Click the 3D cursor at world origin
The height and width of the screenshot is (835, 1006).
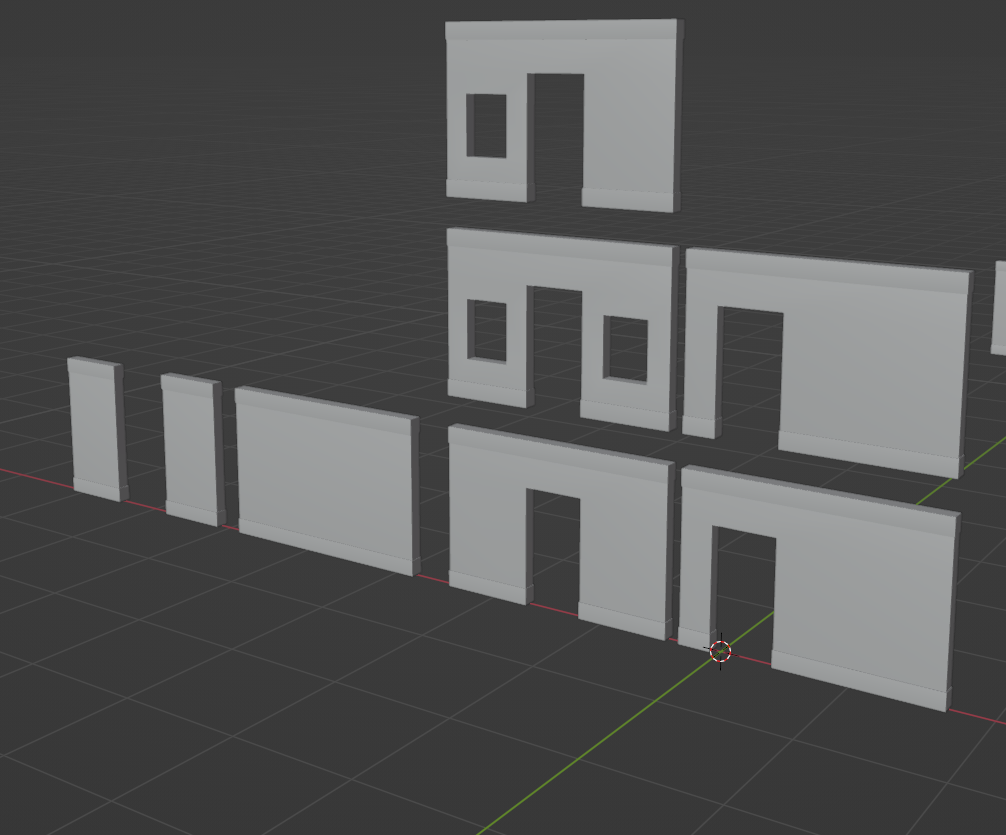[x=720, y=651]
